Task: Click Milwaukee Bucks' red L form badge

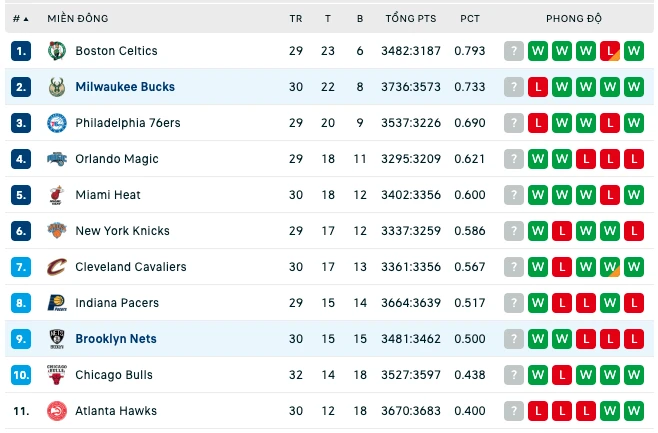Action: click(538, 87)
